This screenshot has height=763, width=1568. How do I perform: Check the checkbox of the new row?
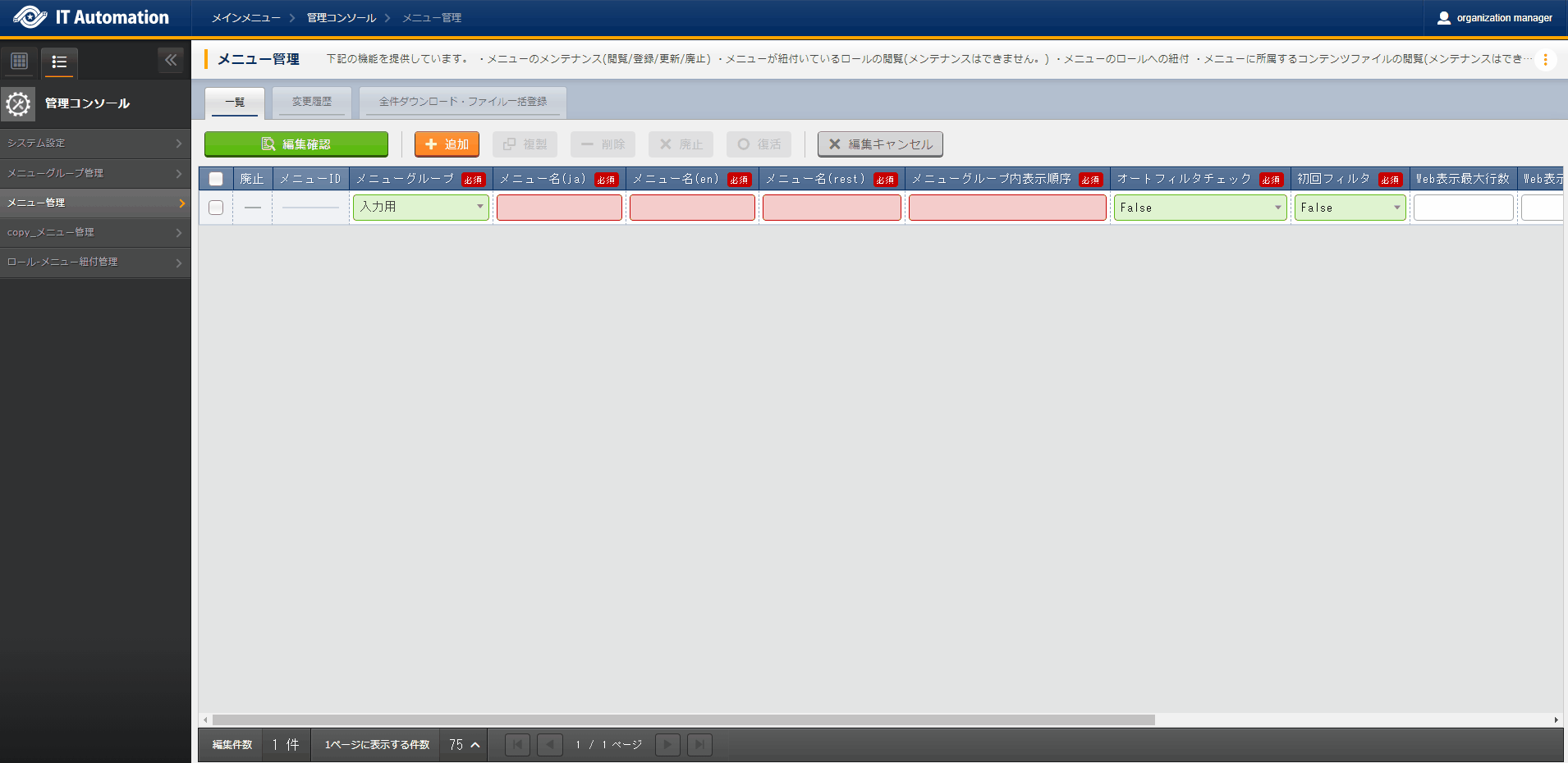click(216, 208)
